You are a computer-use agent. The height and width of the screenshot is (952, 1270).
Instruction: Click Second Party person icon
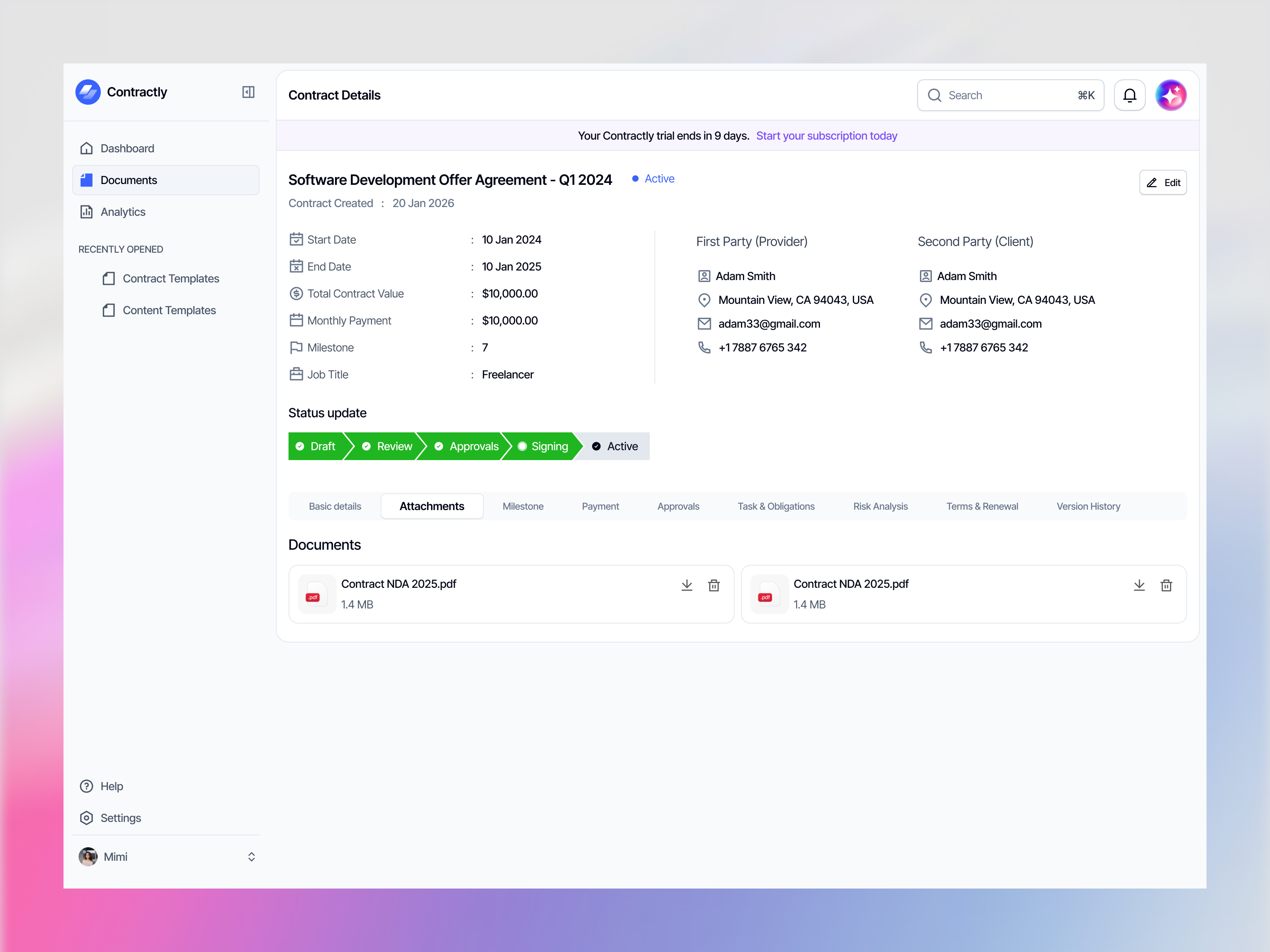[x=926, y=276]
